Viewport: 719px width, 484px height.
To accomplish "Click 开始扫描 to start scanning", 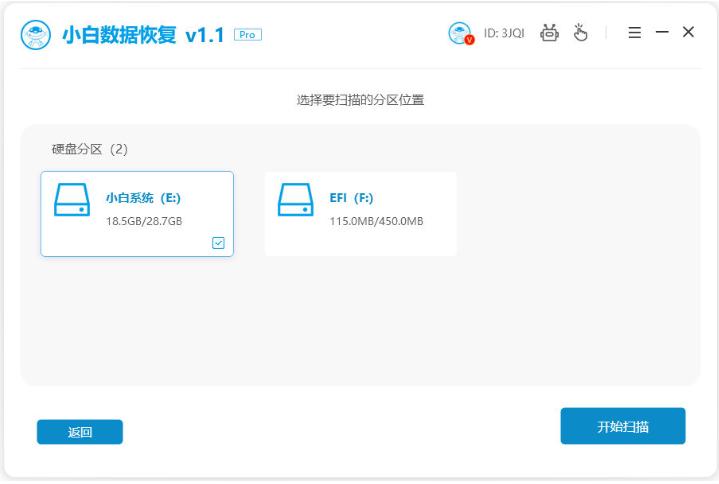I will (623, 426).
